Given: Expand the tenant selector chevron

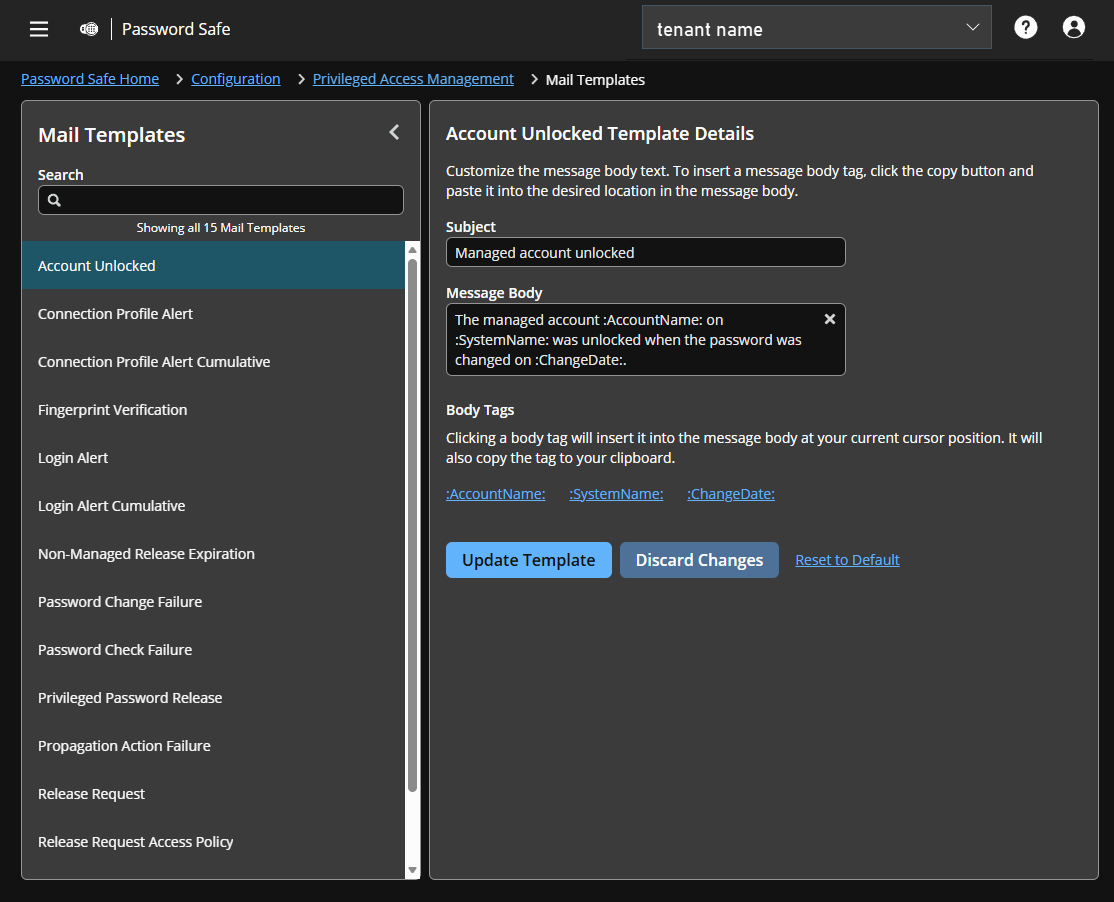Looking at the screenshot, I should pos(972,27).
